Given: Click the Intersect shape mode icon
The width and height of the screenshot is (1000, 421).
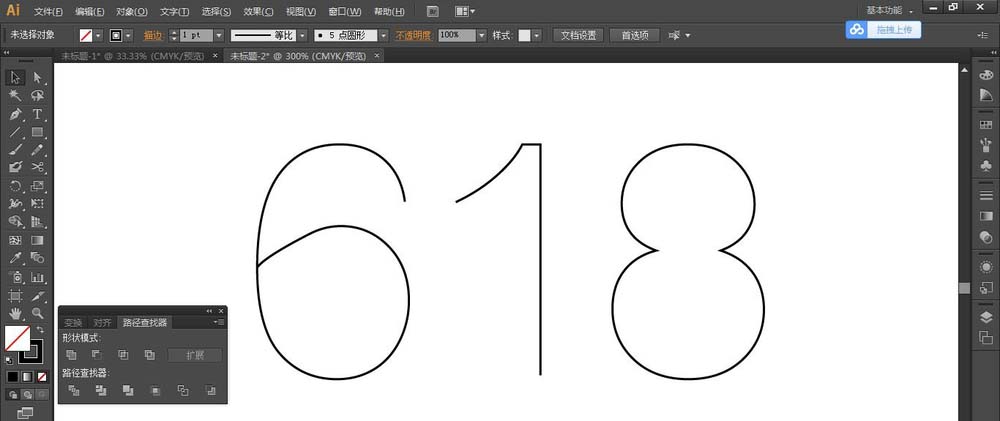Looking at the screenshot, I should (123, 355).
